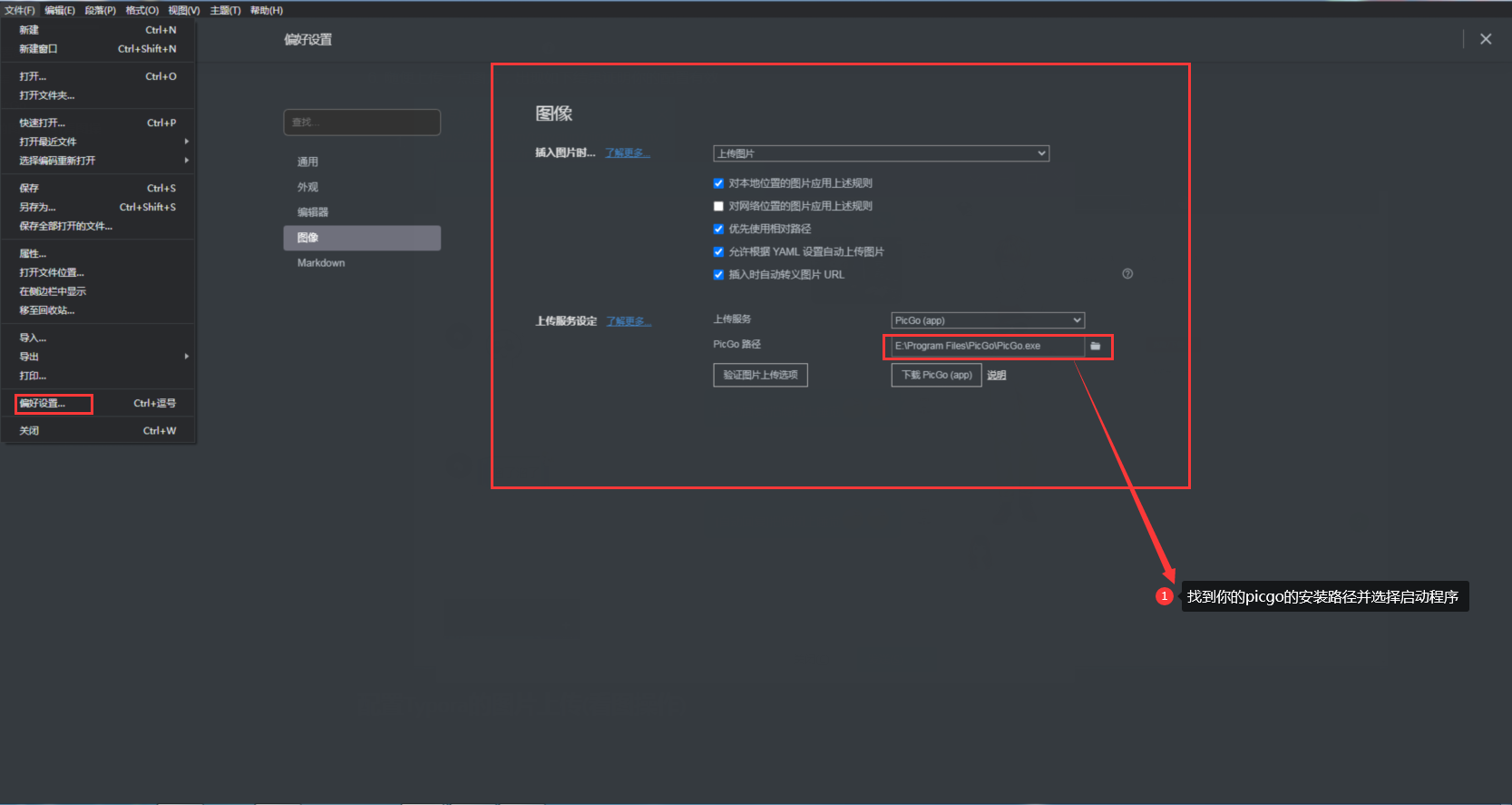Click the preferences search field
Viewport: 1512px width, 805px height.
[362, 122]
